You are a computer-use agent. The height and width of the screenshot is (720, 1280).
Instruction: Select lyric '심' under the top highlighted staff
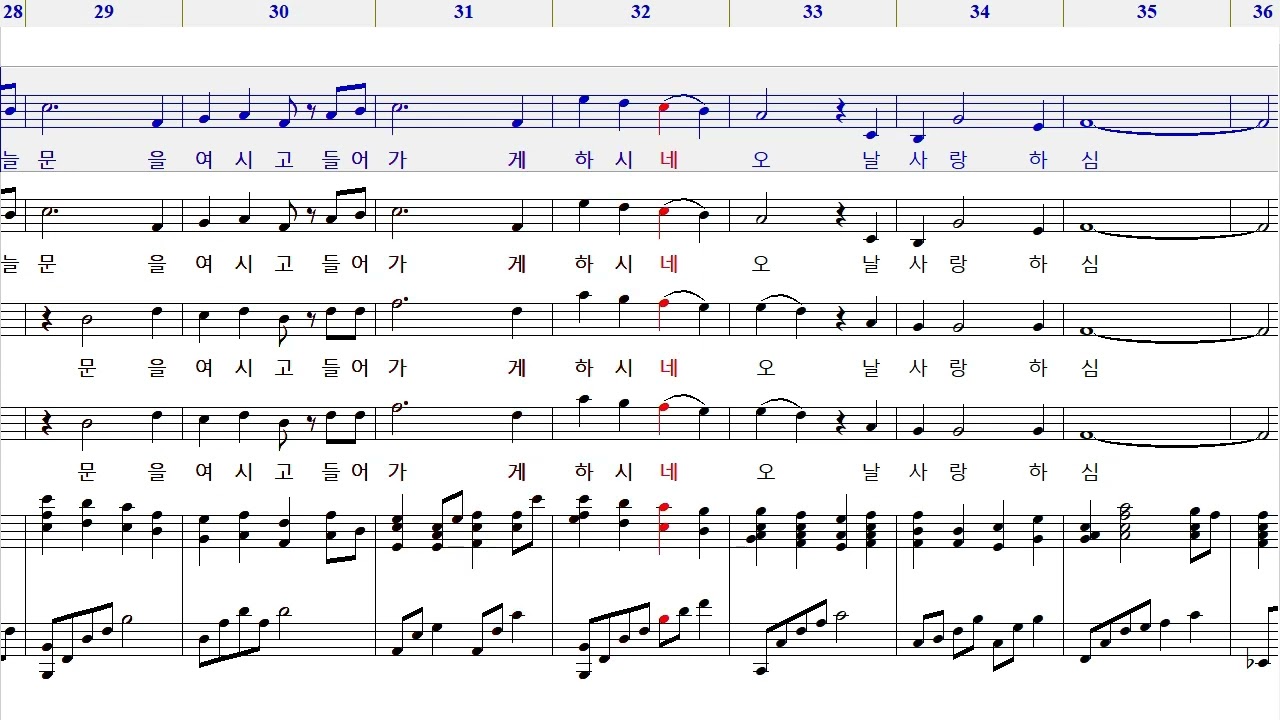point(1090,160)
